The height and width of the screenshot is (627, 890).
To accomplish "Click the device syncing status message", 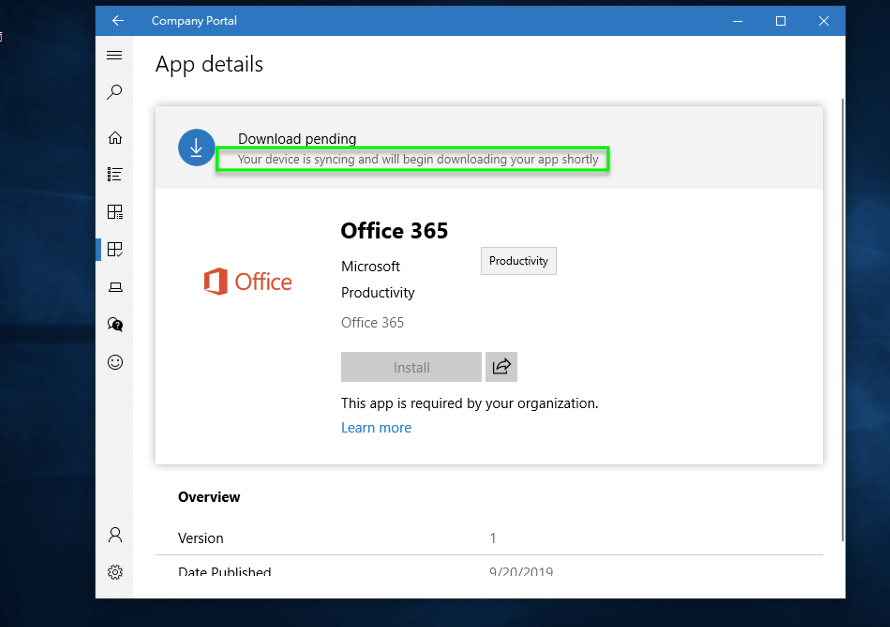I will coord(418,159).
